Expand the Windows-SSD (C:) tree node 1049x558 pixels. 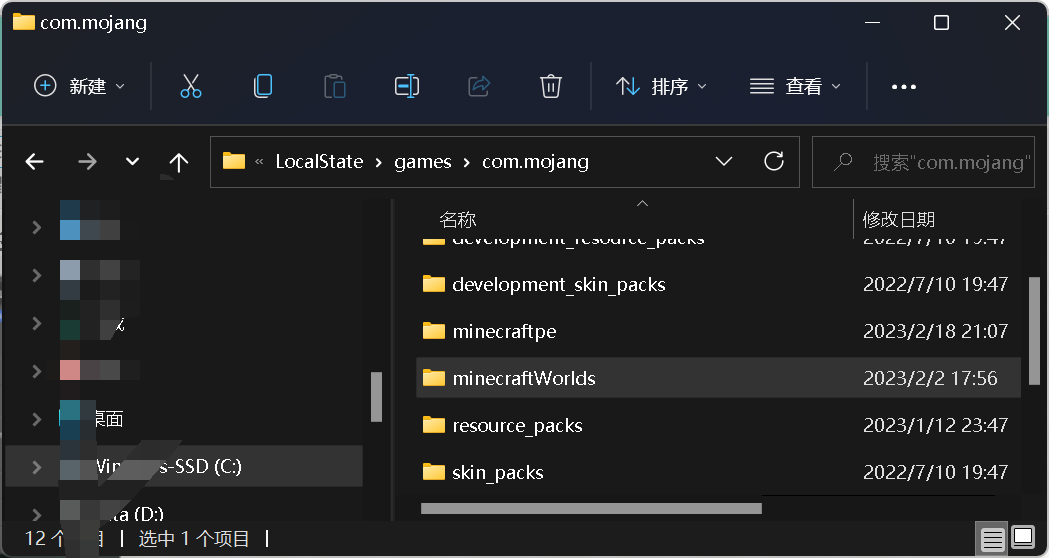(37, 466)
